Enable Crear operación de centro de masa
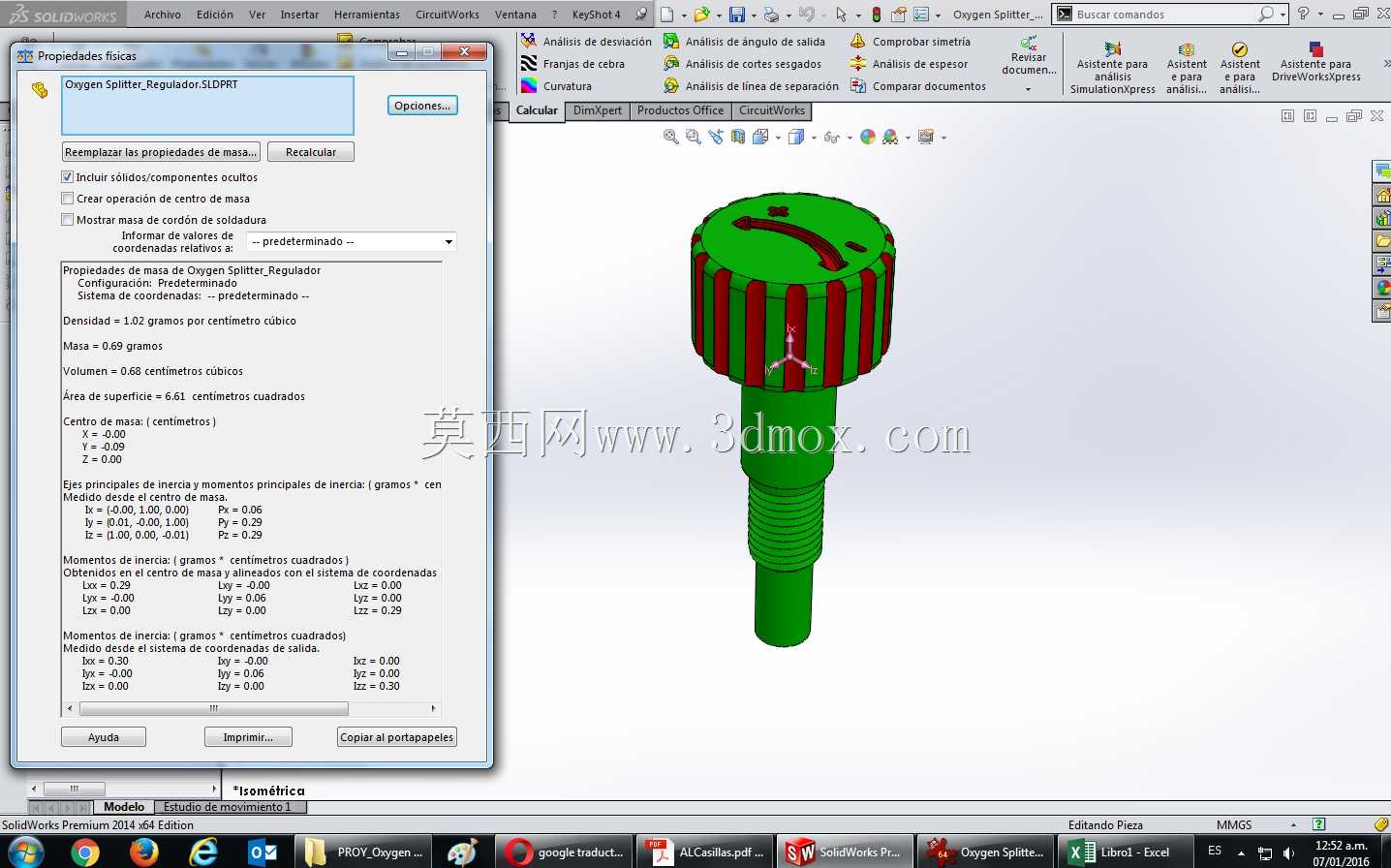Viewport: 1391px width, 868px height. pyautogui.click(x=67, y=199)
